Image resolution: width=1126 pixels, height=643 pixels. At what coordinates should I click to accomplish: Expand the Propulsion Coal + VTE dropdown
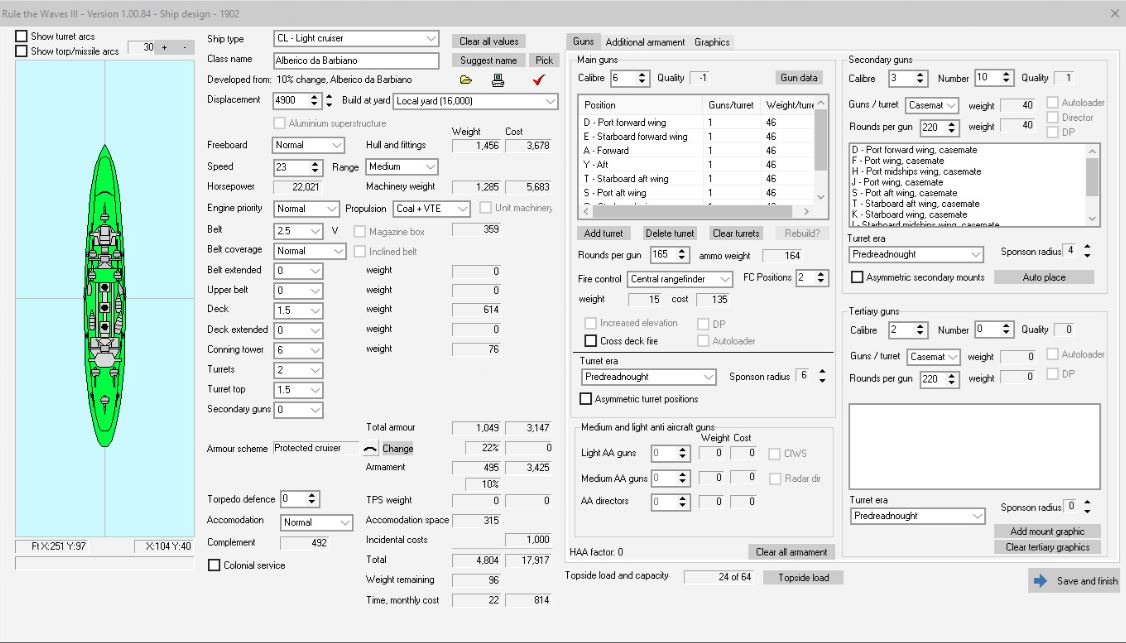(462, 209)
